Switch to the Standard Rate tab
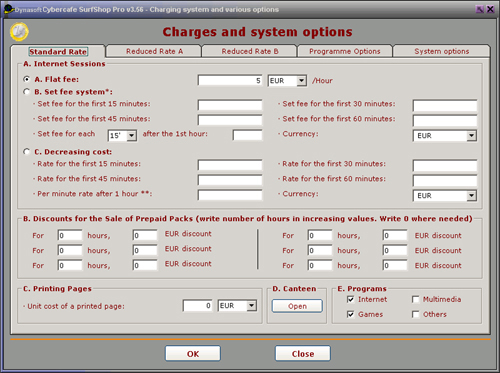The height and width of the screenshot is (373, 500). [x=58, y=52]
